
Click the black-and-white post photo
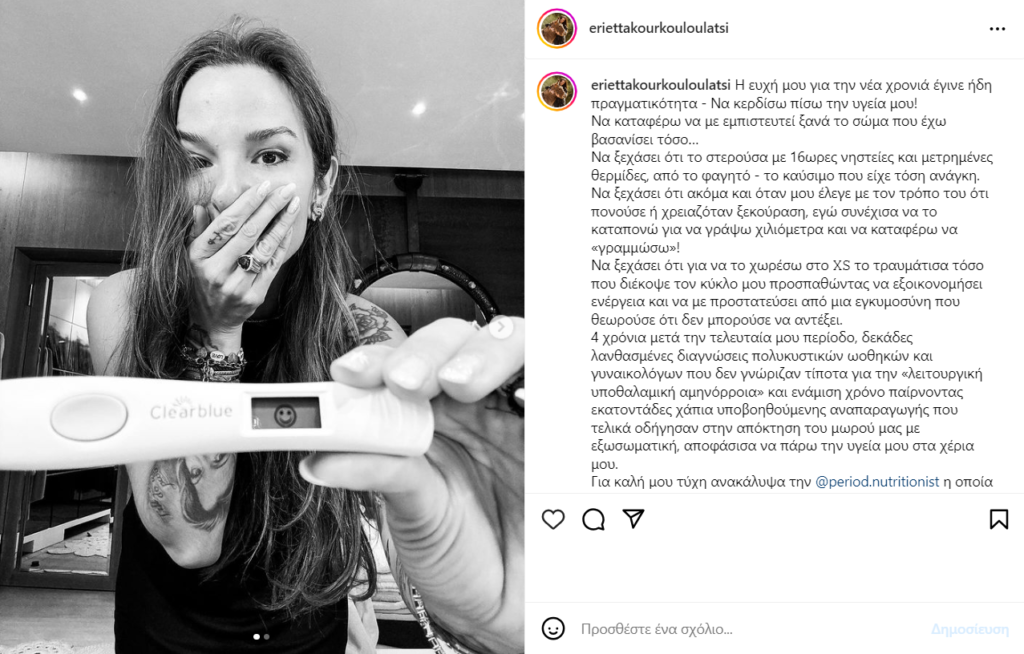[x=262, y=327]
